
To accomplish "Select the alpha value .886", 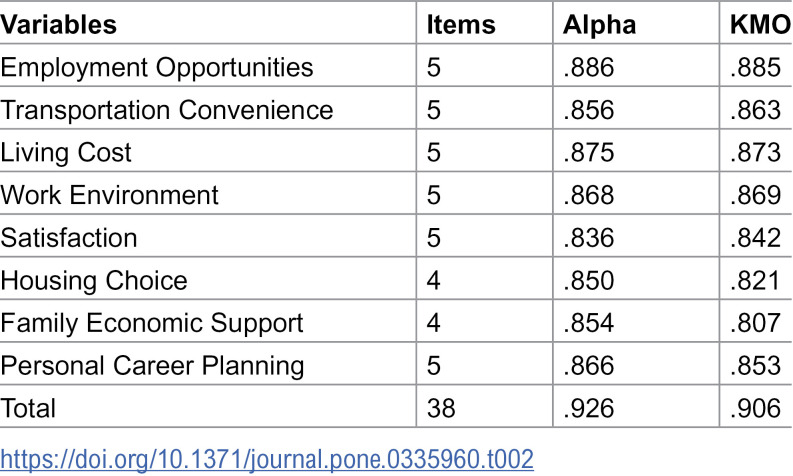I will click(589, 67).
